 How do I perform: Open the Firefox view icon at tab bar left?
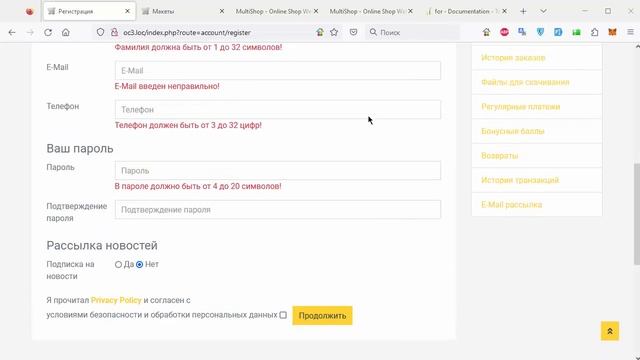click(29, 11)
